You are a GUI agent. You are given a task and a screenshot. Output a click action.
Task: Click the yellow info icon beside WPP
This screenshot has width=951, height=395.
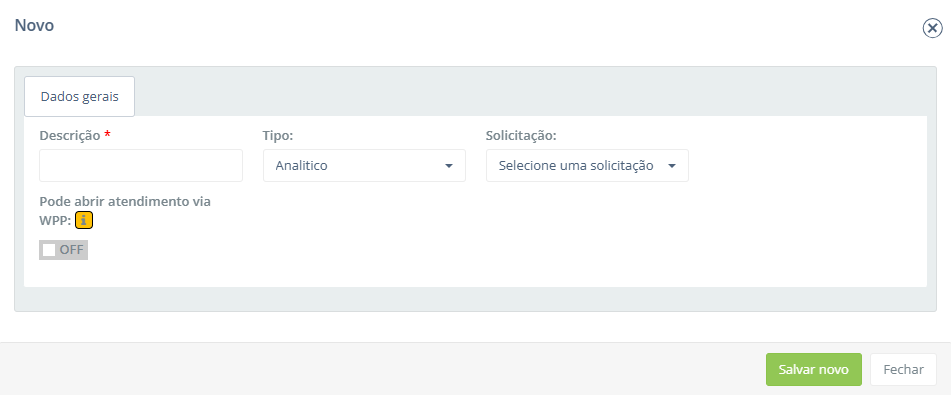click(84, 221)
